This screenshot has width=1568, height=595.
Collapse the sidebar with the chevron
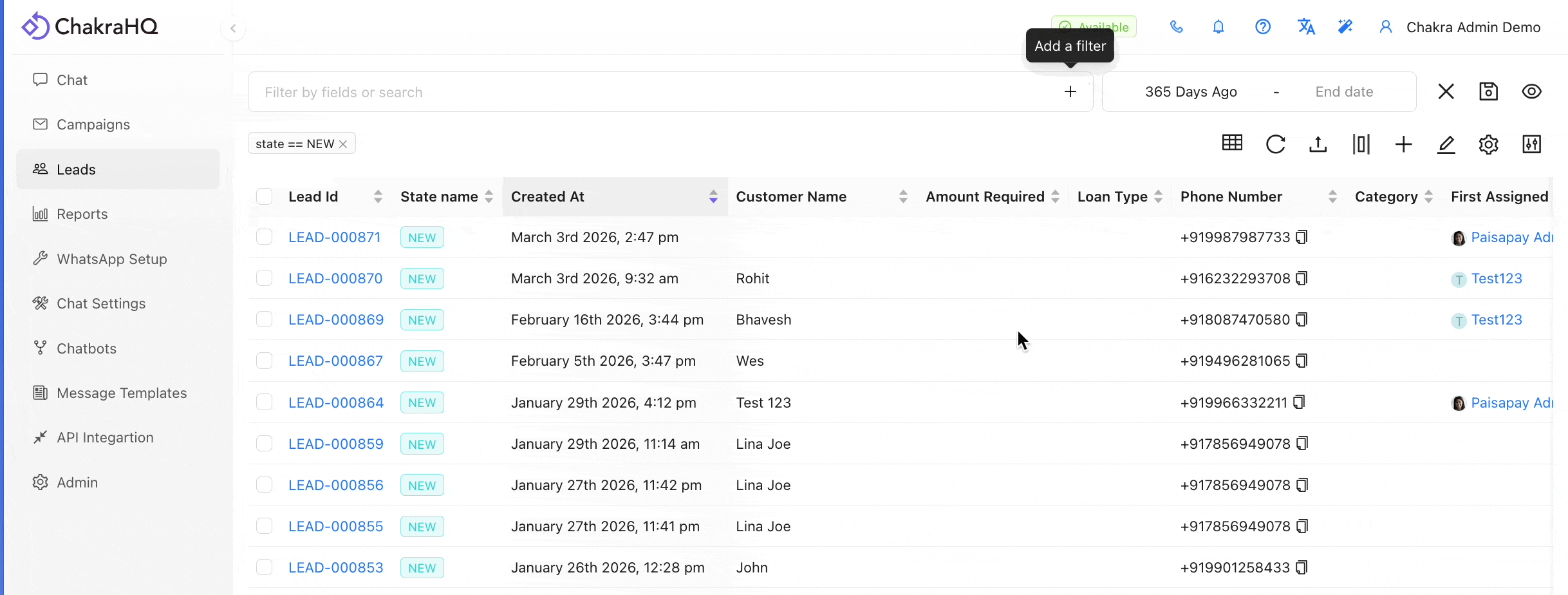[x=233, y=28]
